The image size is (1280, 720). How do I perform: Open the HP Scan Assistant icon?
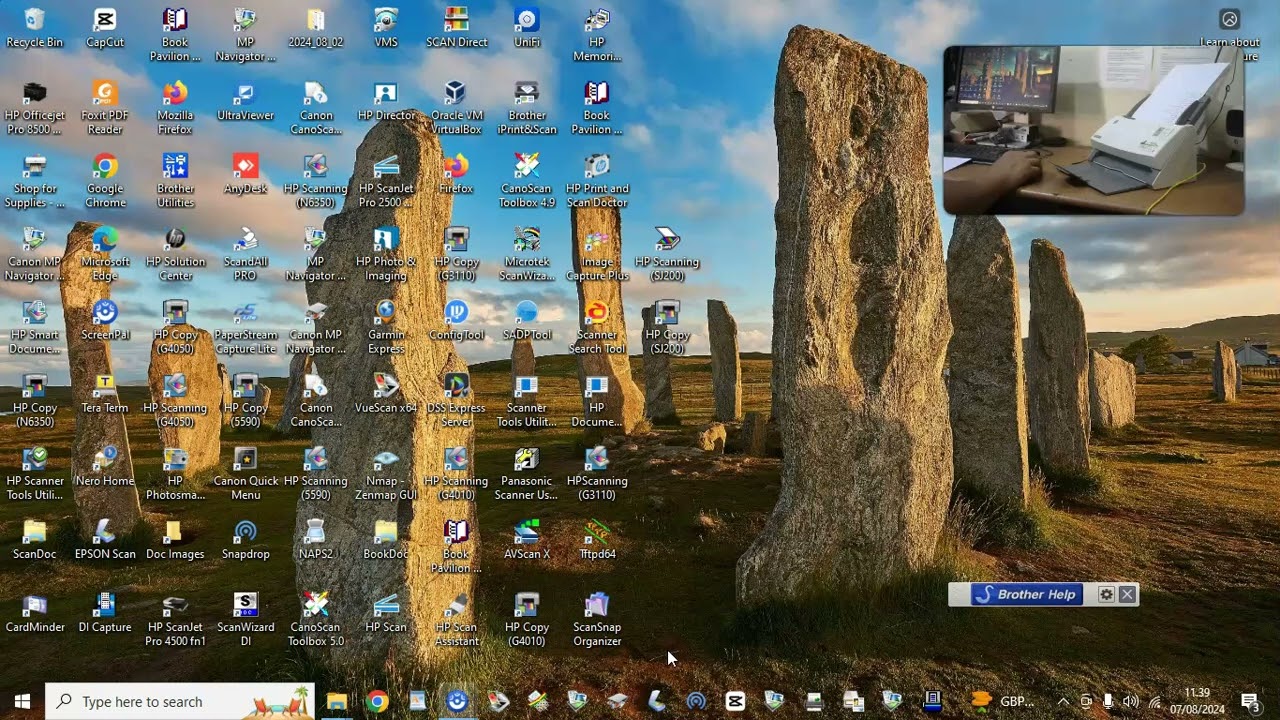(457, 619)
